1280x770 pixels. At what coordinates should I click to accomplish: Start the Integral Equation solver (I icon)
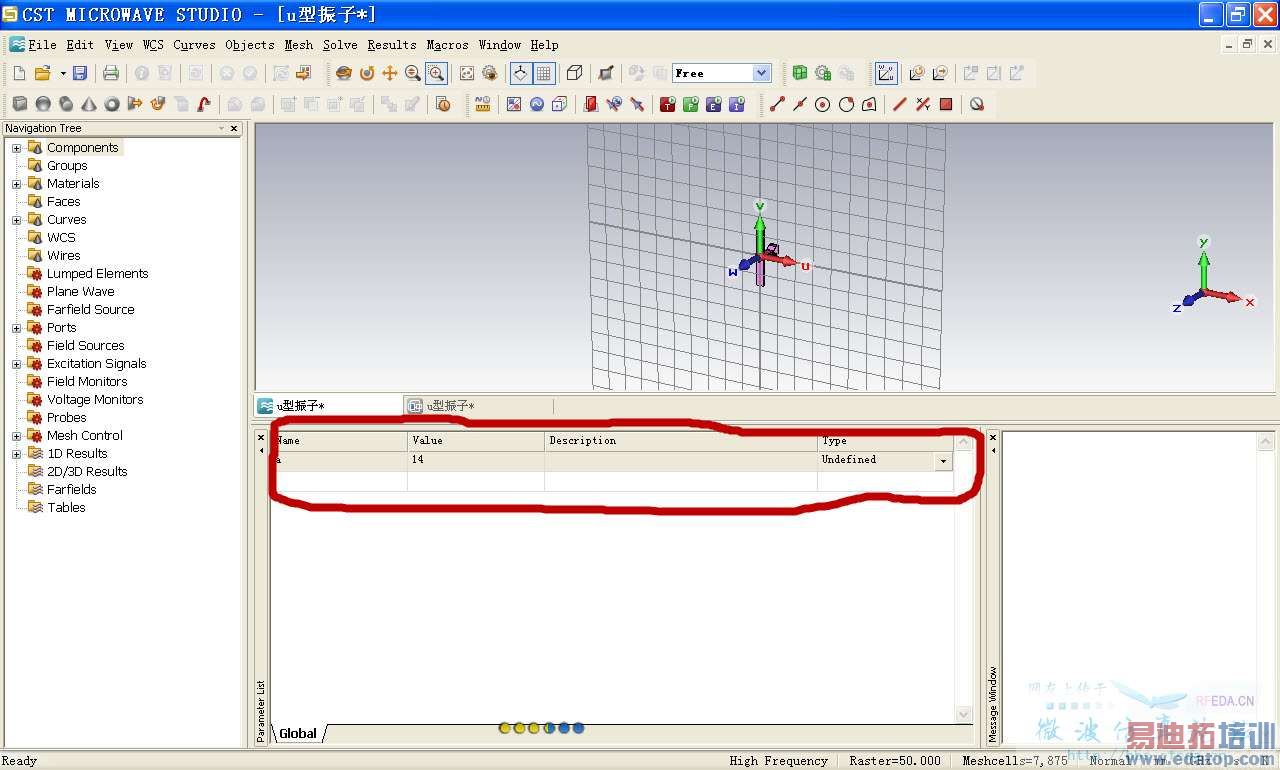pos(737,104)
